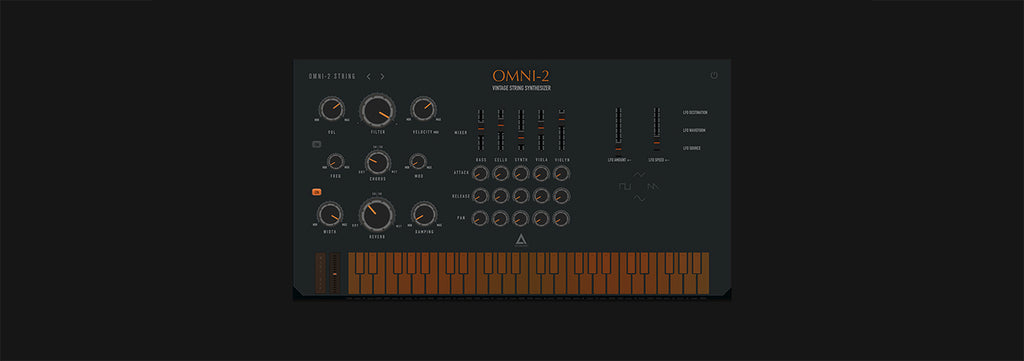Select the triangle LFO waveform icon

640,174
